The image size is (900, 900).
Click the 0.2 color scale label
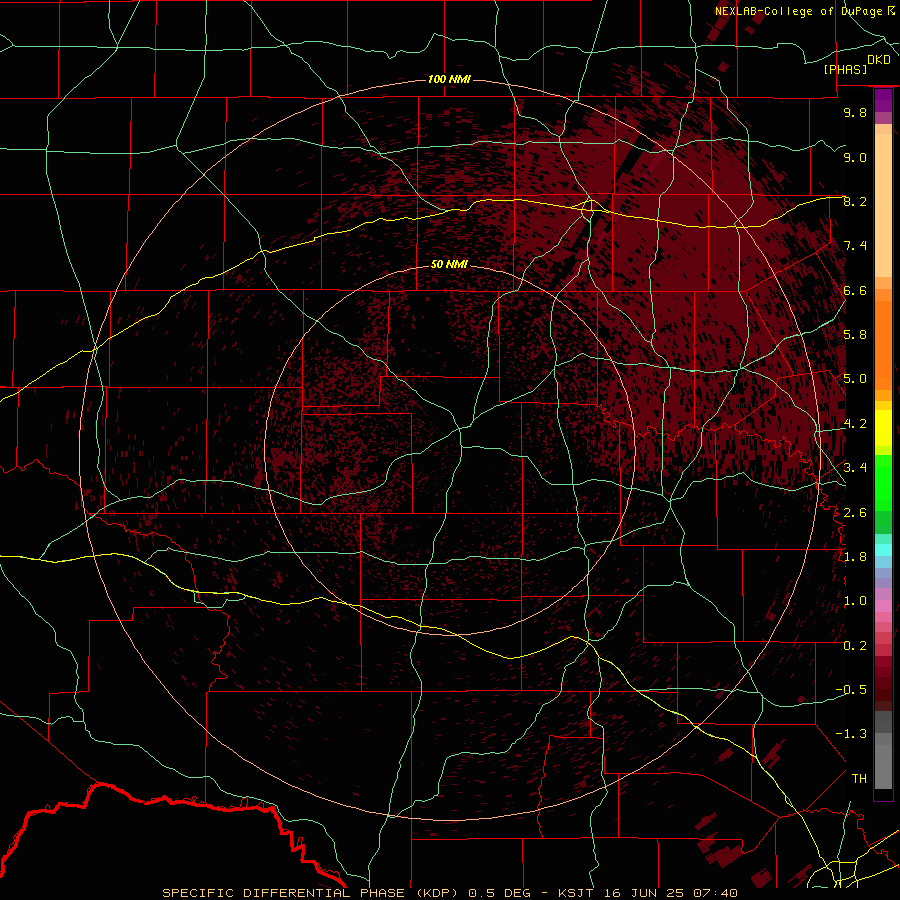click(855, 646)
